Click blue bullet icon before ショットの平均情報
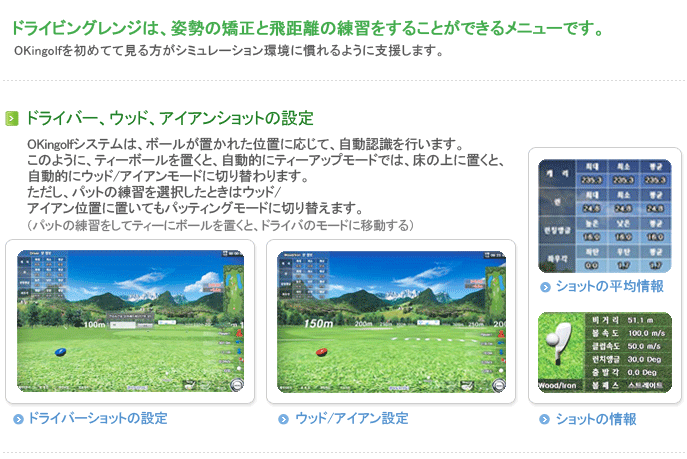The image size is (687, 459). coord(545,287)
